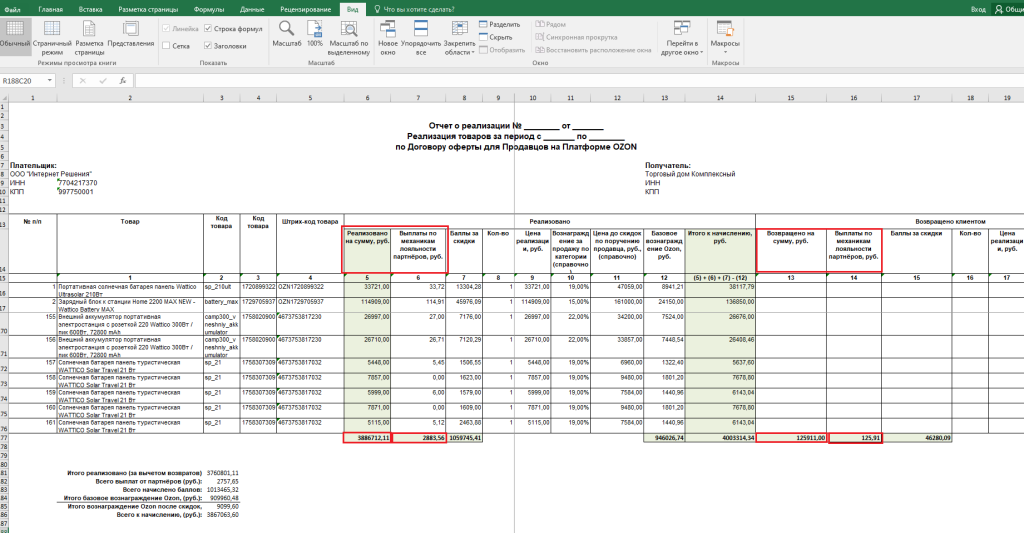Screen dimensions: 1024x533
Task: Switch to Страничный режим page break view
Action: 52,37
